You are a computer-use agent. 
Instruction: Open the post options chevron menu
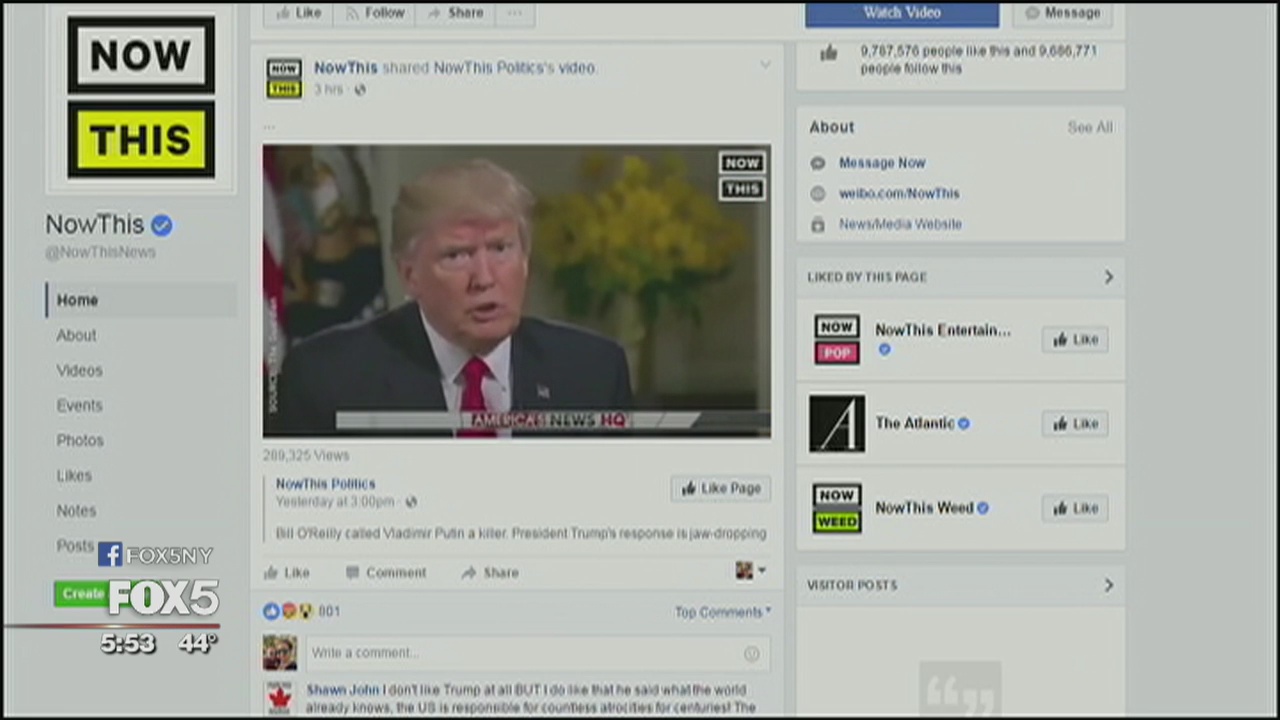tap(765, 66)
